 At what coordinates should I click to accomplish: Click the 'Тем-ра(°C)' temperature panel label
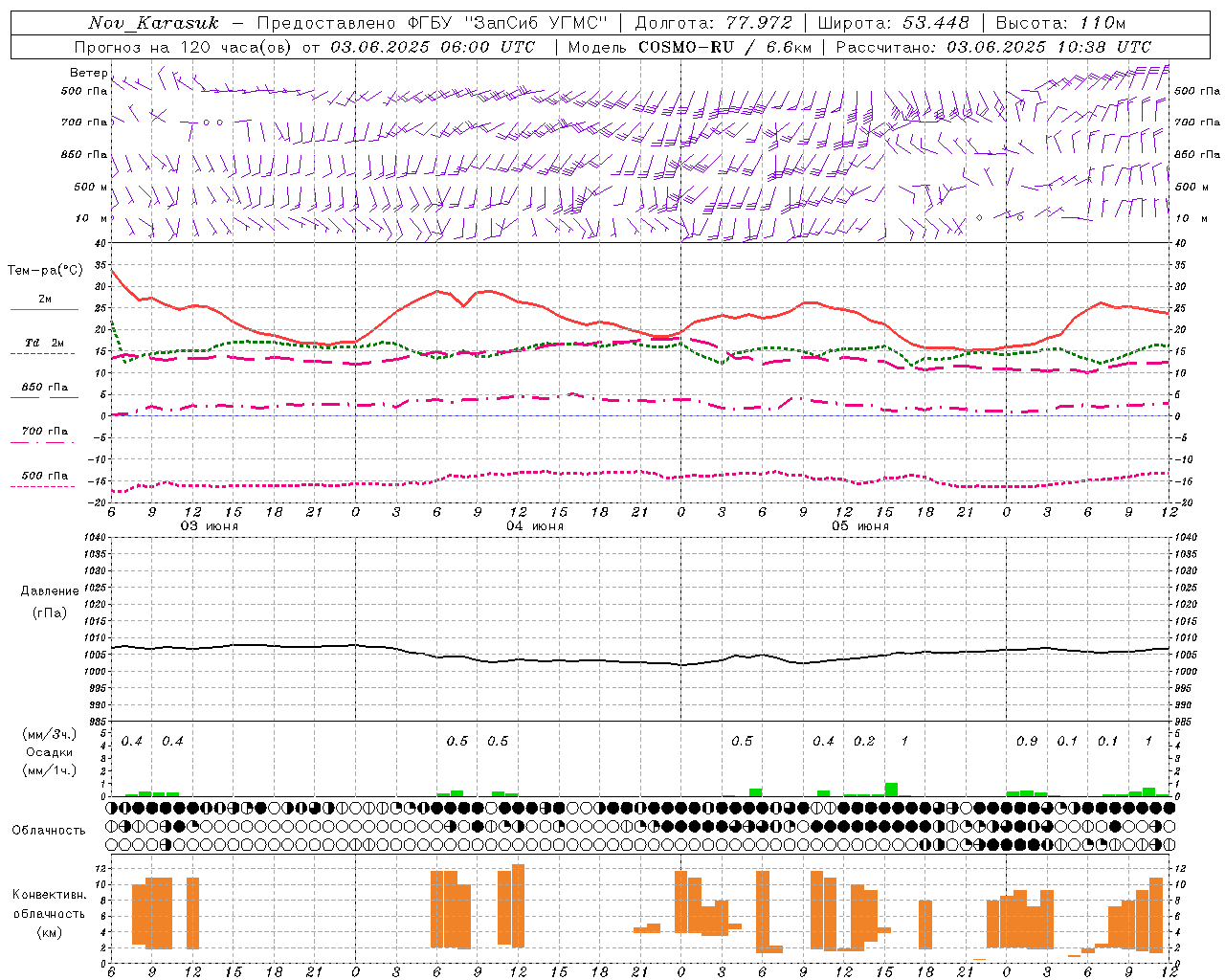(45, 271)
